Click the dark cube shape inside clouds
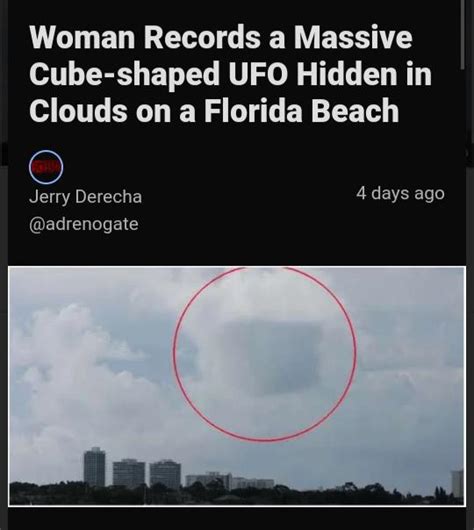The height and width of the screenshot is (530, 474). coord(274,357)
